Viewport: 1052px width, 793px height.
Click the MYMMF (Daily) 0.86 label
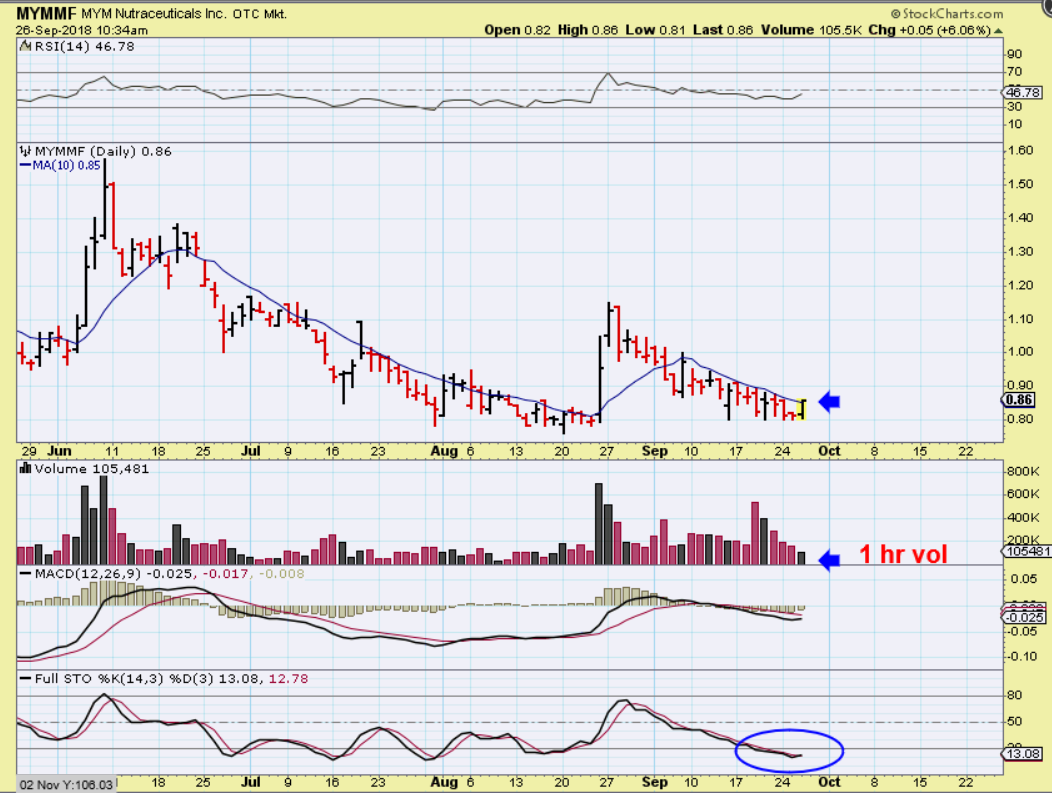(103, 151)
